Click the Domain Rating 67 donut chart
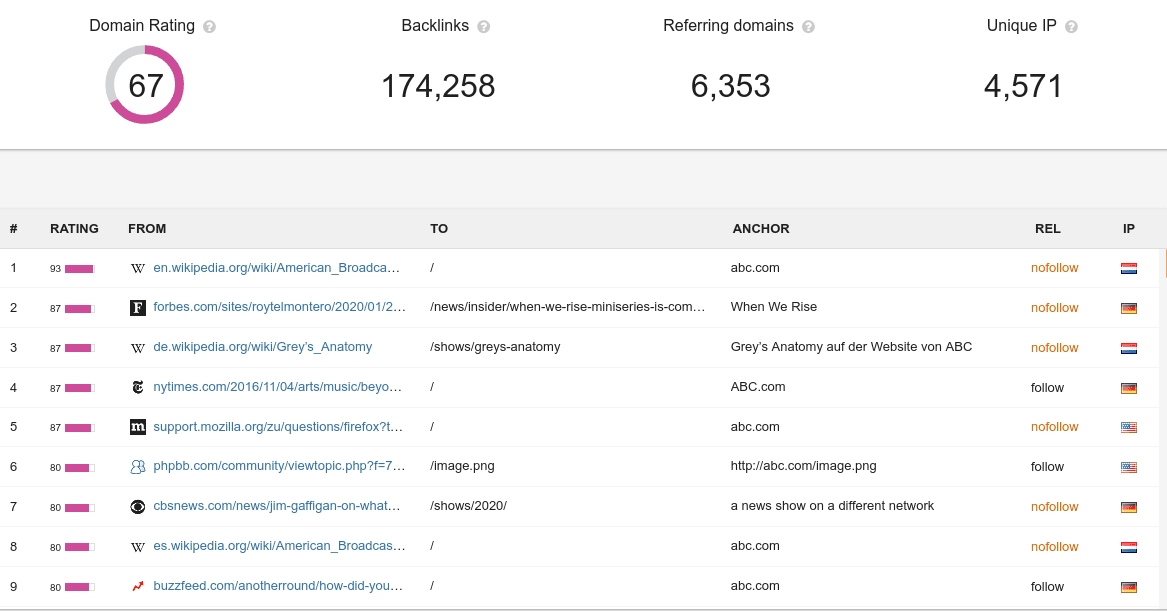This screenshot has width=1167, height=611. point(144,85)
